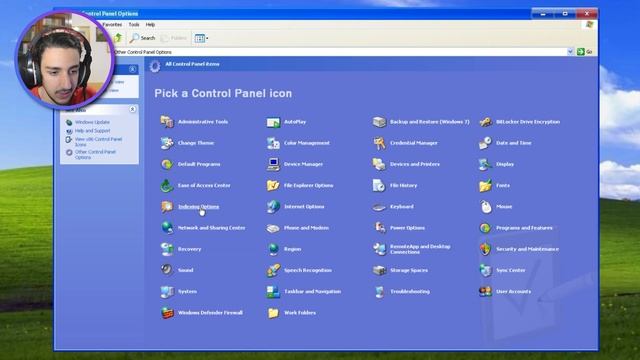Open the Network and Sharing Center icon
Screen dimensions: 640x360
(167, 228)
